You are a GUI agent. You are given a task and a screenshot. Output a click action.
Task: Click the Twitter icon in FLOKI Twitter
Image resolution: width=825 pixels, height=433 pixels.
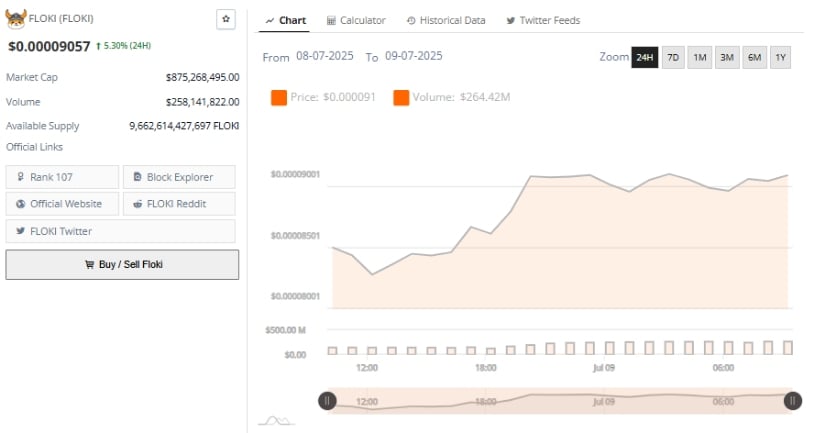pos(21,231)
